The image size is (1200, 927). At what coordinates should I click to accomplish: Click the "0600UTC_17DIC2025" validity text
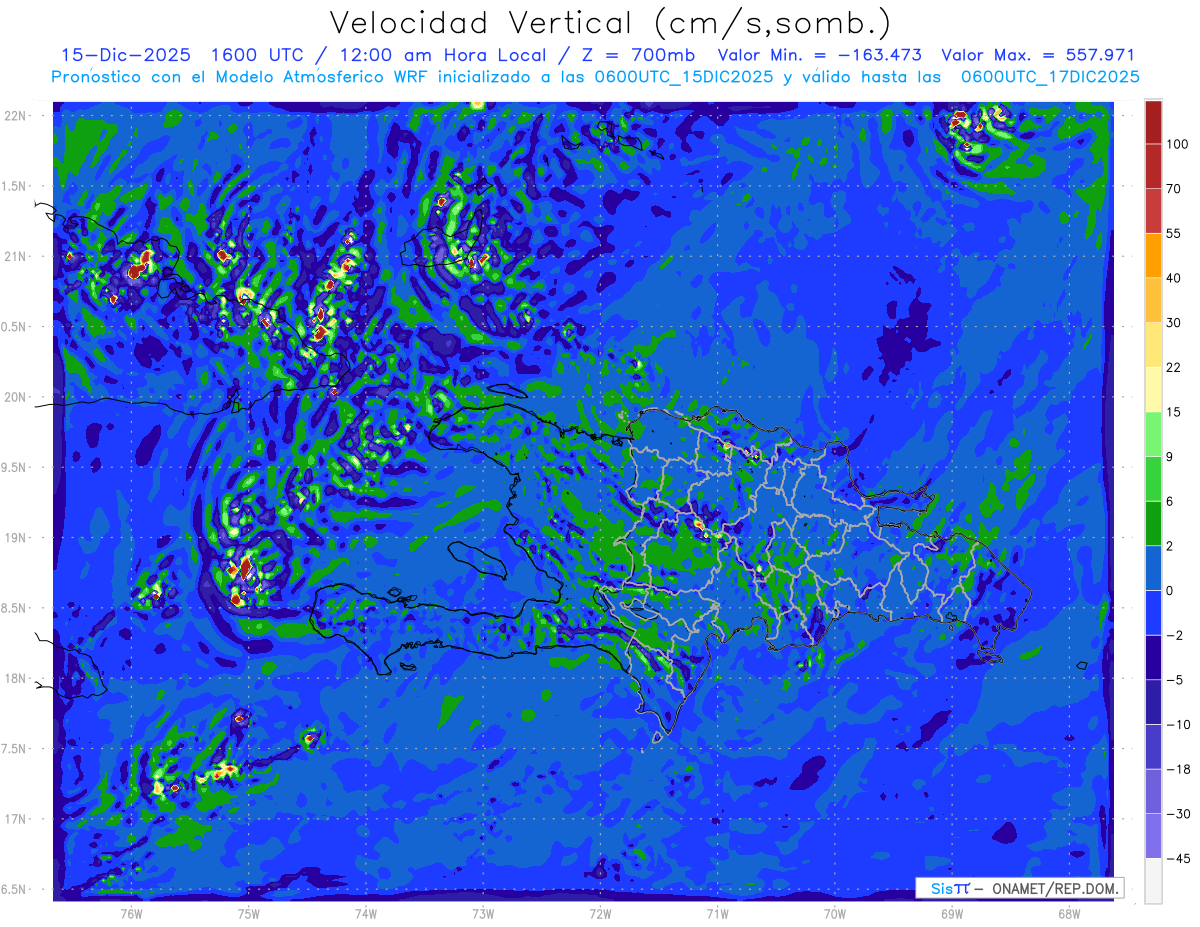[x=1050, y=77]
